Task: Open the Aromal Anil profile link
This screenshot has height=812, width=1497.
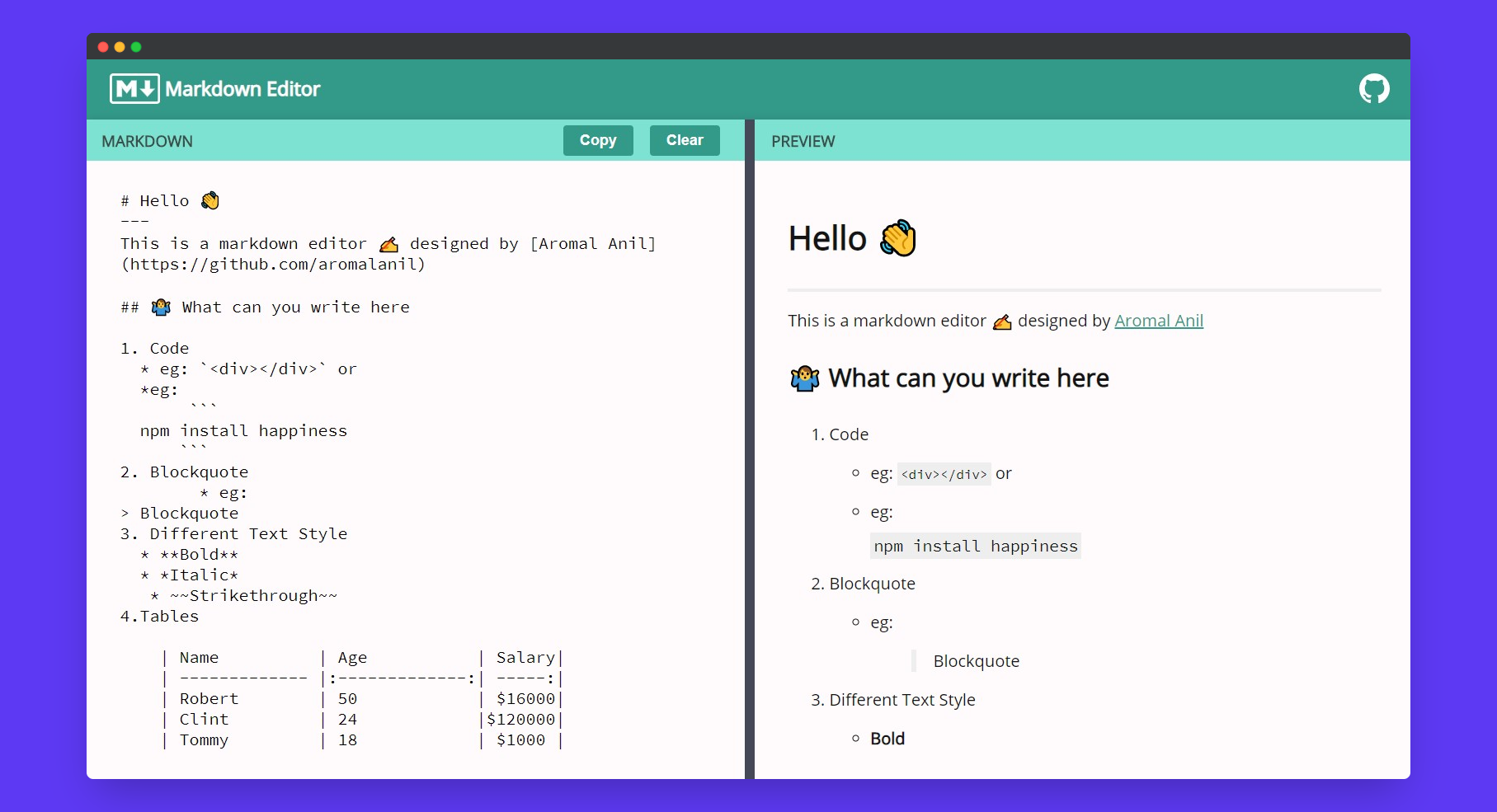Action: (x=1159, y=321)
